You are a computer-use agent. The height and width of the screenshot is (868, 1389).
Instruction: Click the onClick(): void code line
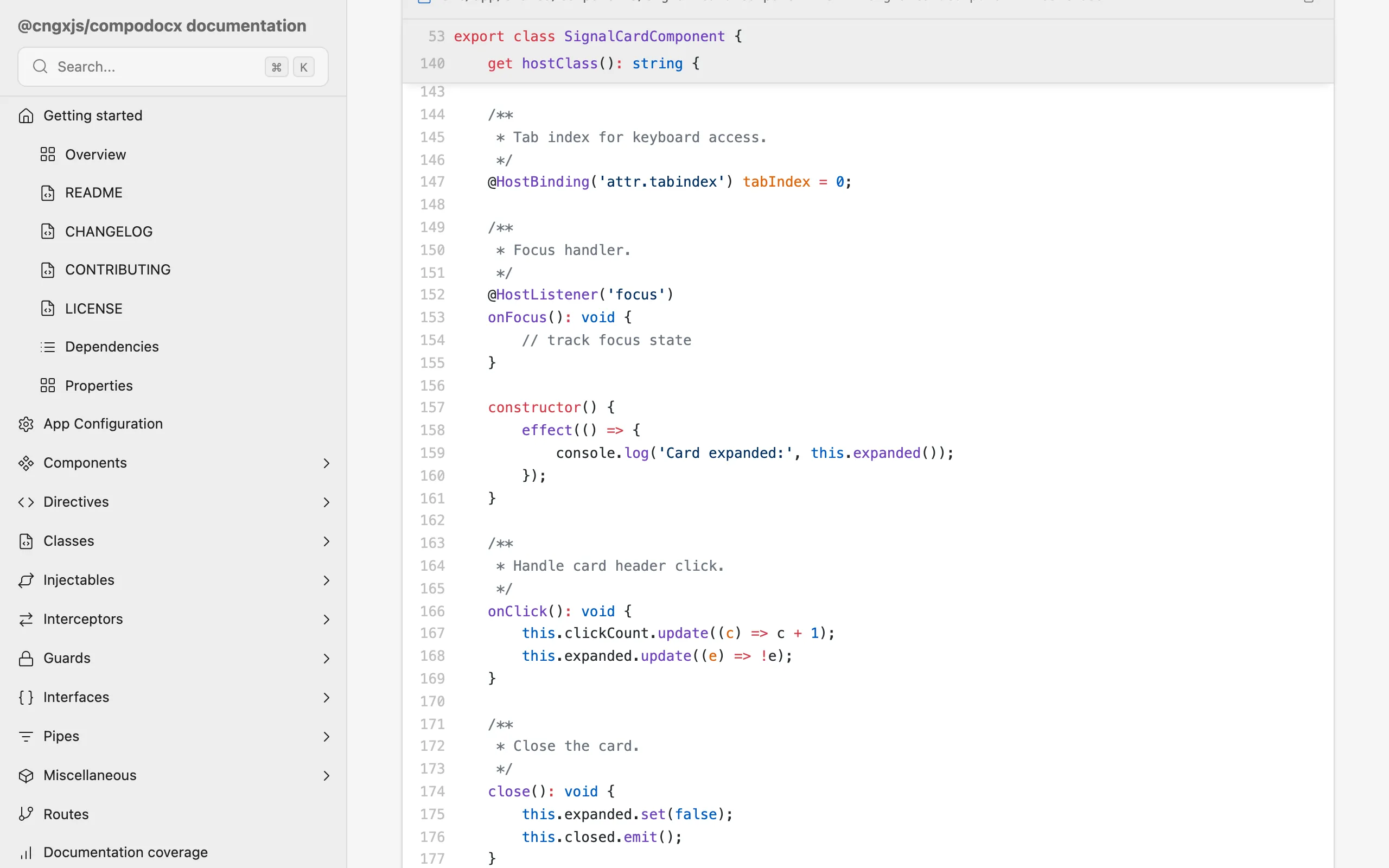pos(559,611)
